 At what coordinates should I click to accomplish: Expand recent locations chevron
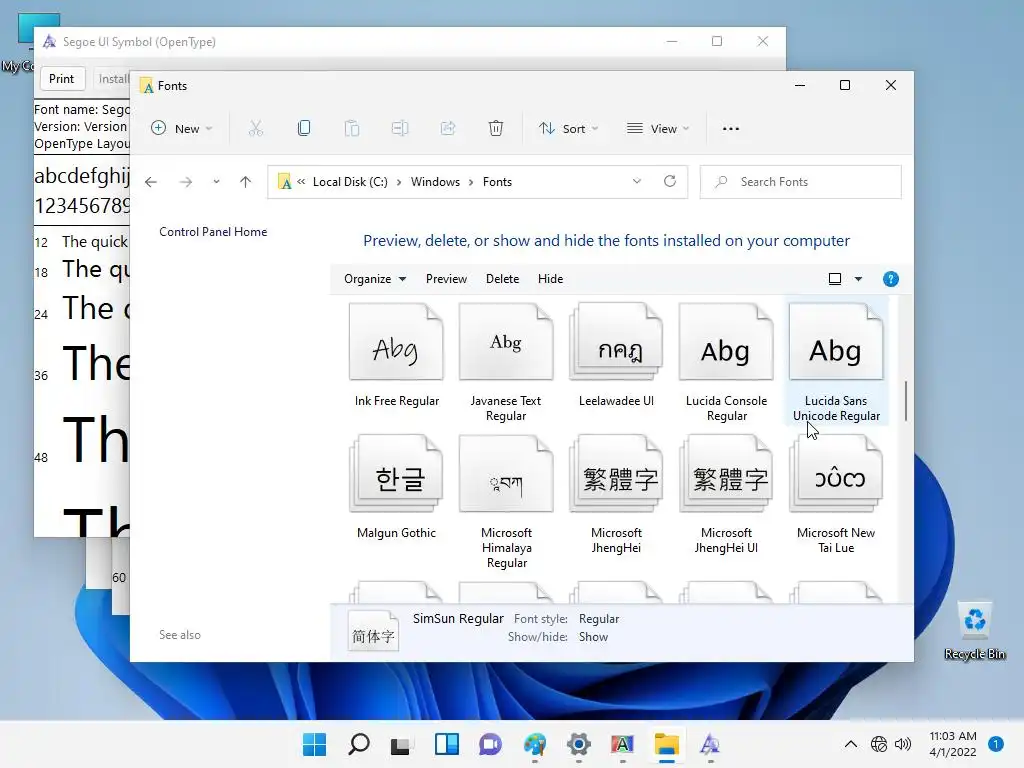coord(216,182)
